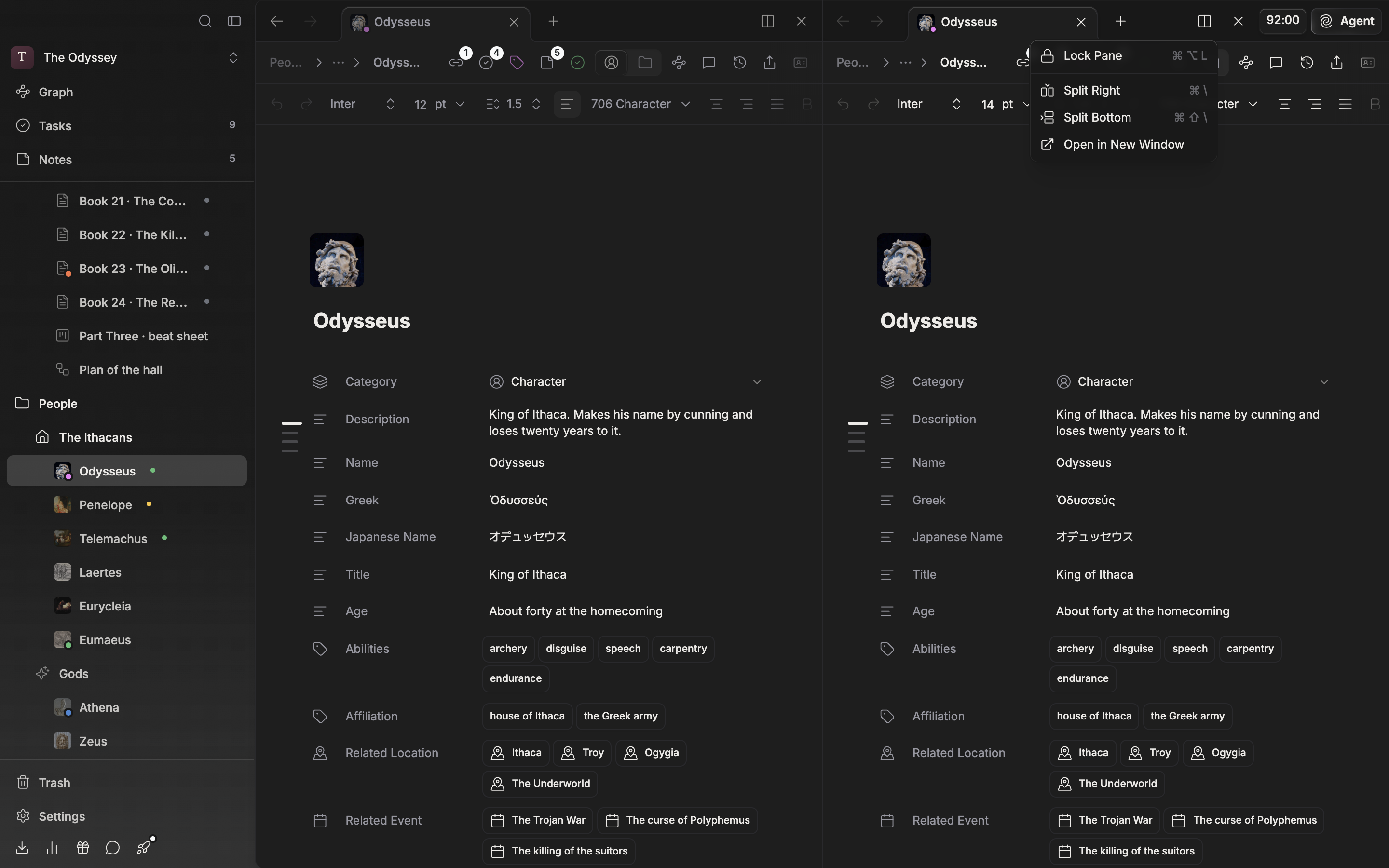Image resolution: width=1389 pixels, height=868 pixels.
Task: Open version history icon in left pane
Action: [740, 63]
